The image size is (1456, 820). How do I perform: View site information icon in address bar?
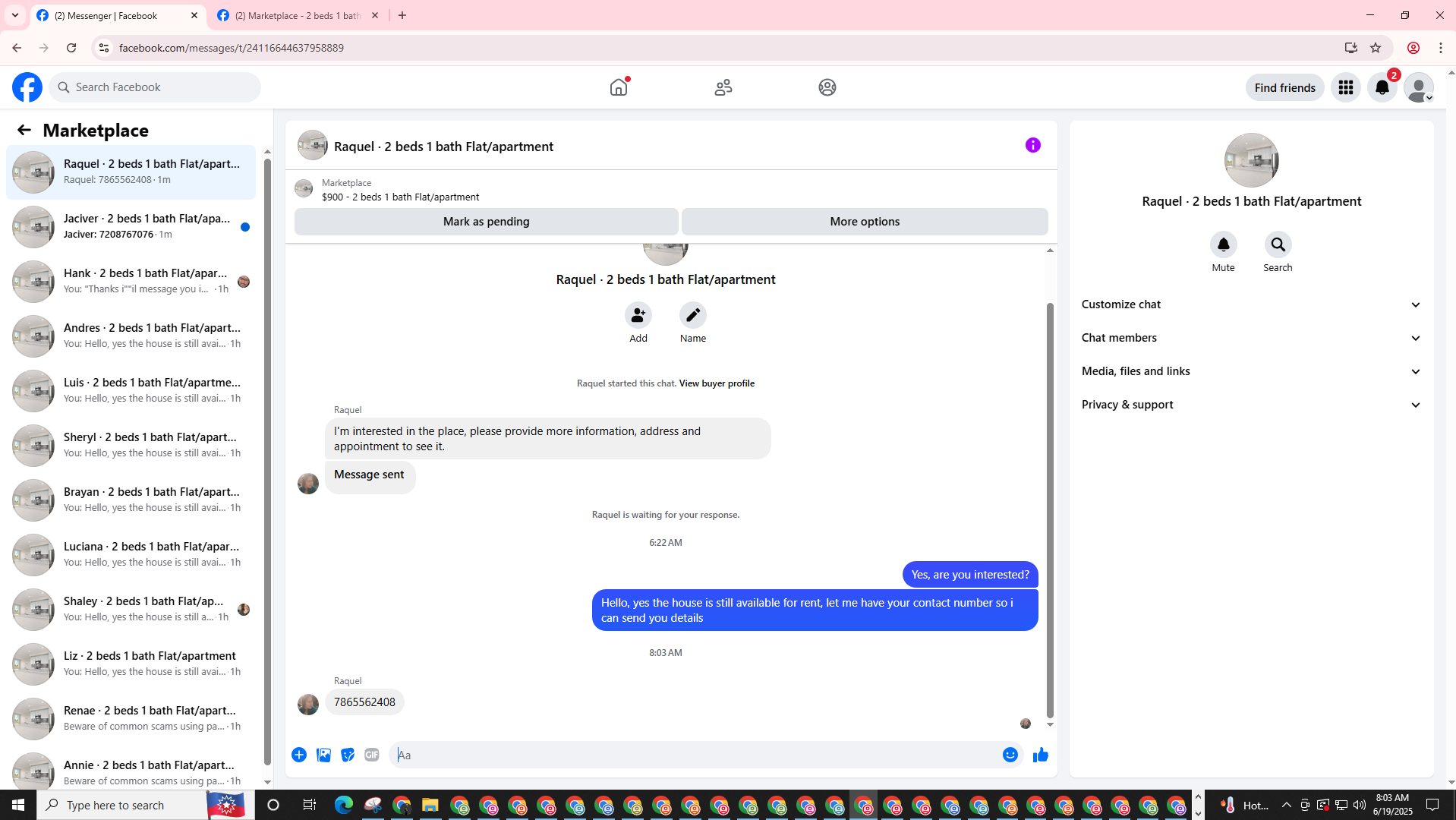(104, 48)
